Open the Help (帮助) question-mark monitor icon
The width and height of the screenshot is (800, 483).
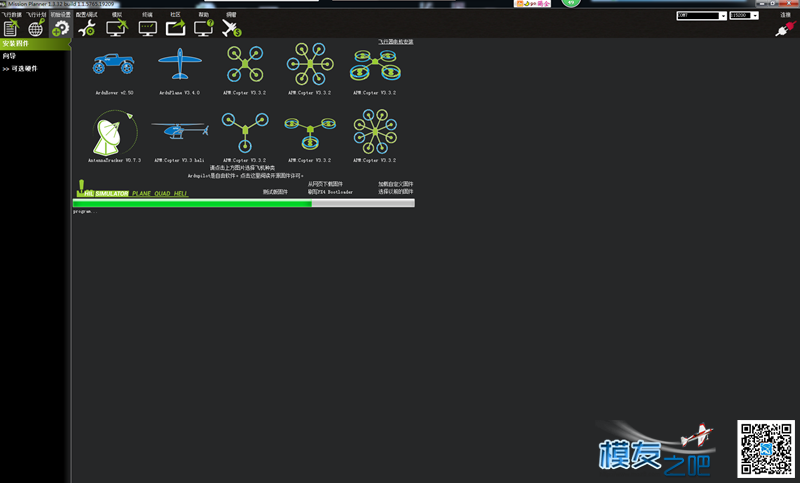(204, 28)
